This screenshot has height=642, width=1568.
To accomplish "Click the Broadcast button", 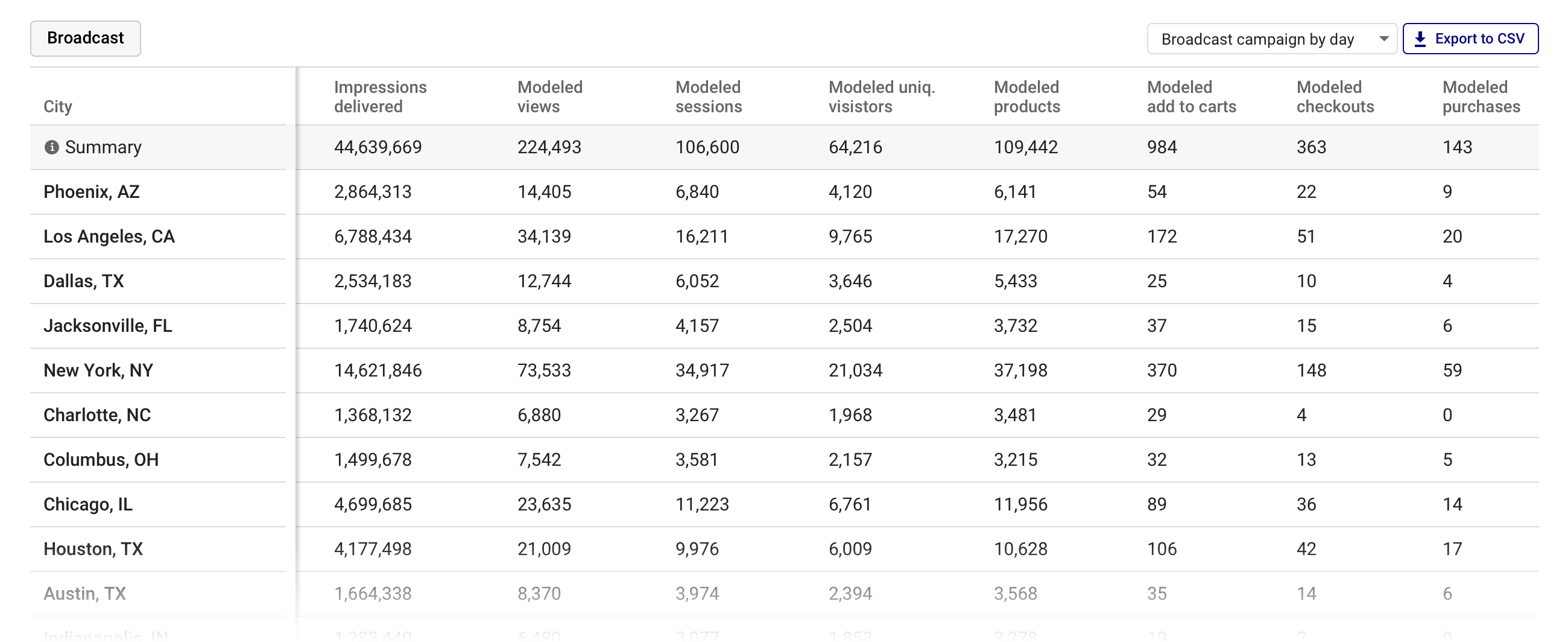I will 85,38.
